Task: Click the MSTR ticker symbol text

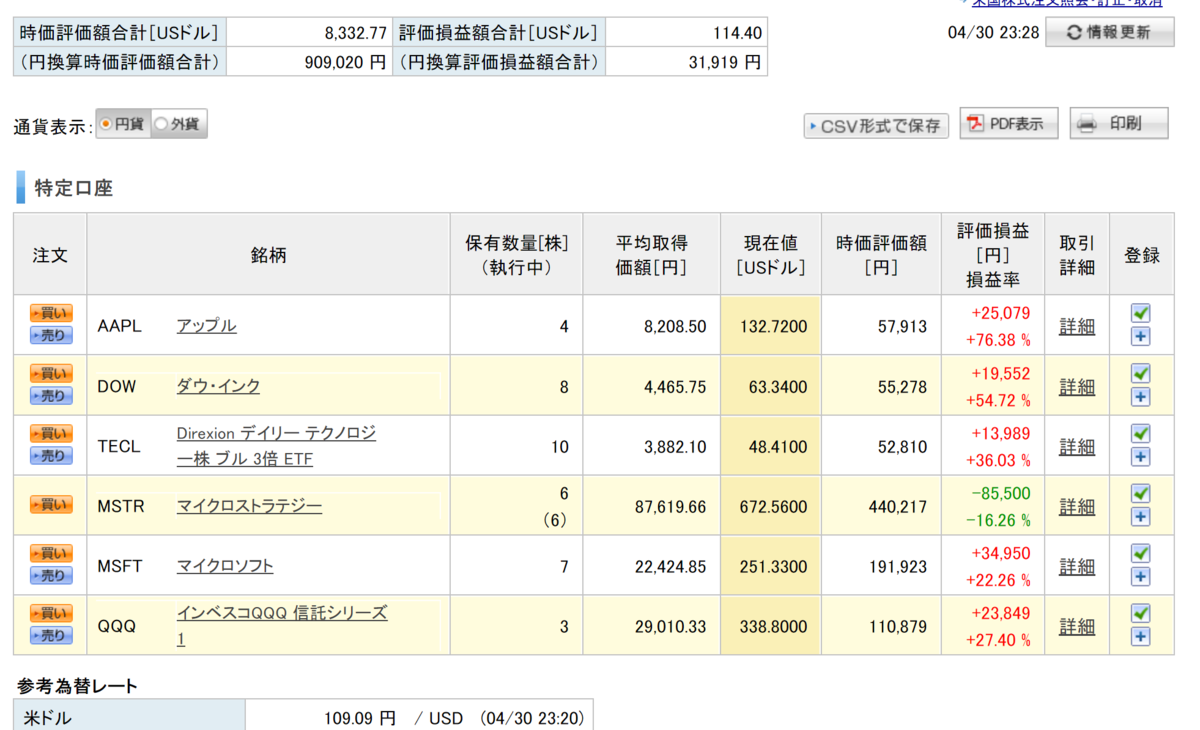Action: [x=121, y=506]
